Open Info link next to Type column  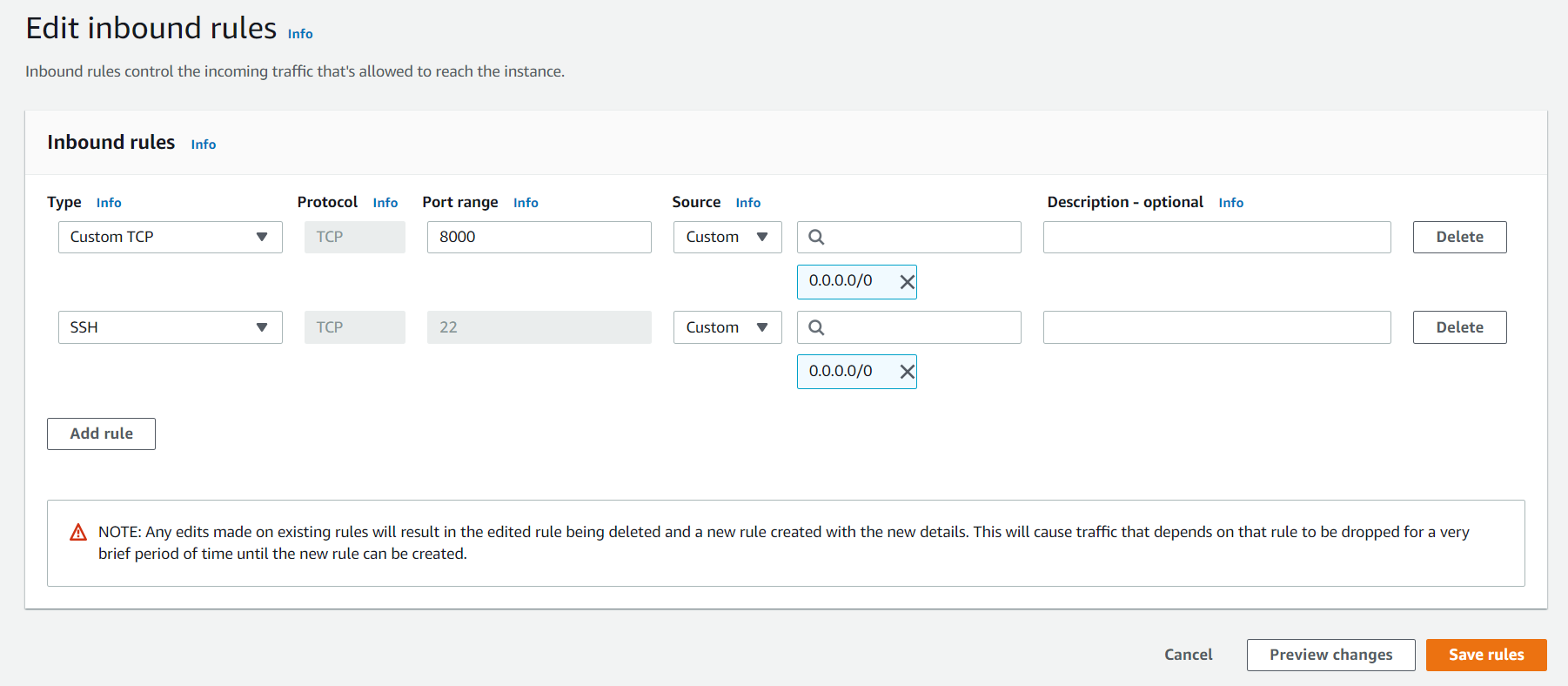tap(109, 203)
